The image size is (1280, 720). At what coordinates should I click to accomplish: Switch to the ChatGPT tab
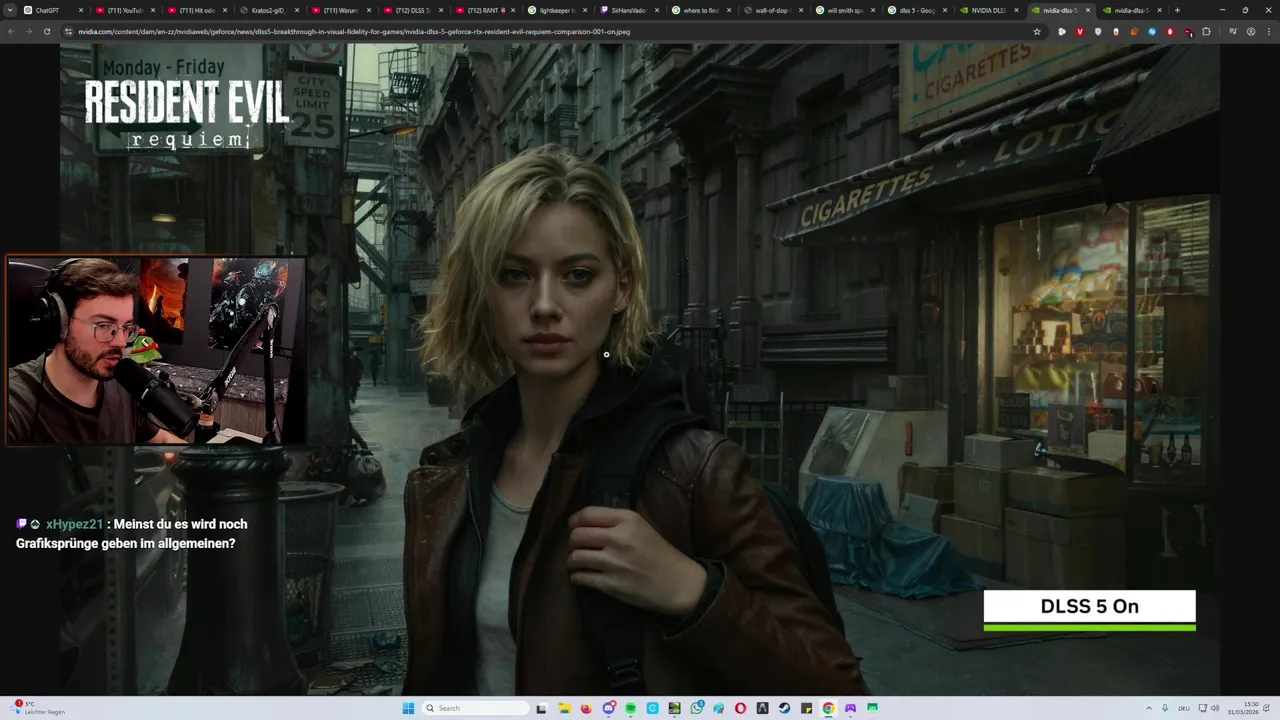[47, 10]
